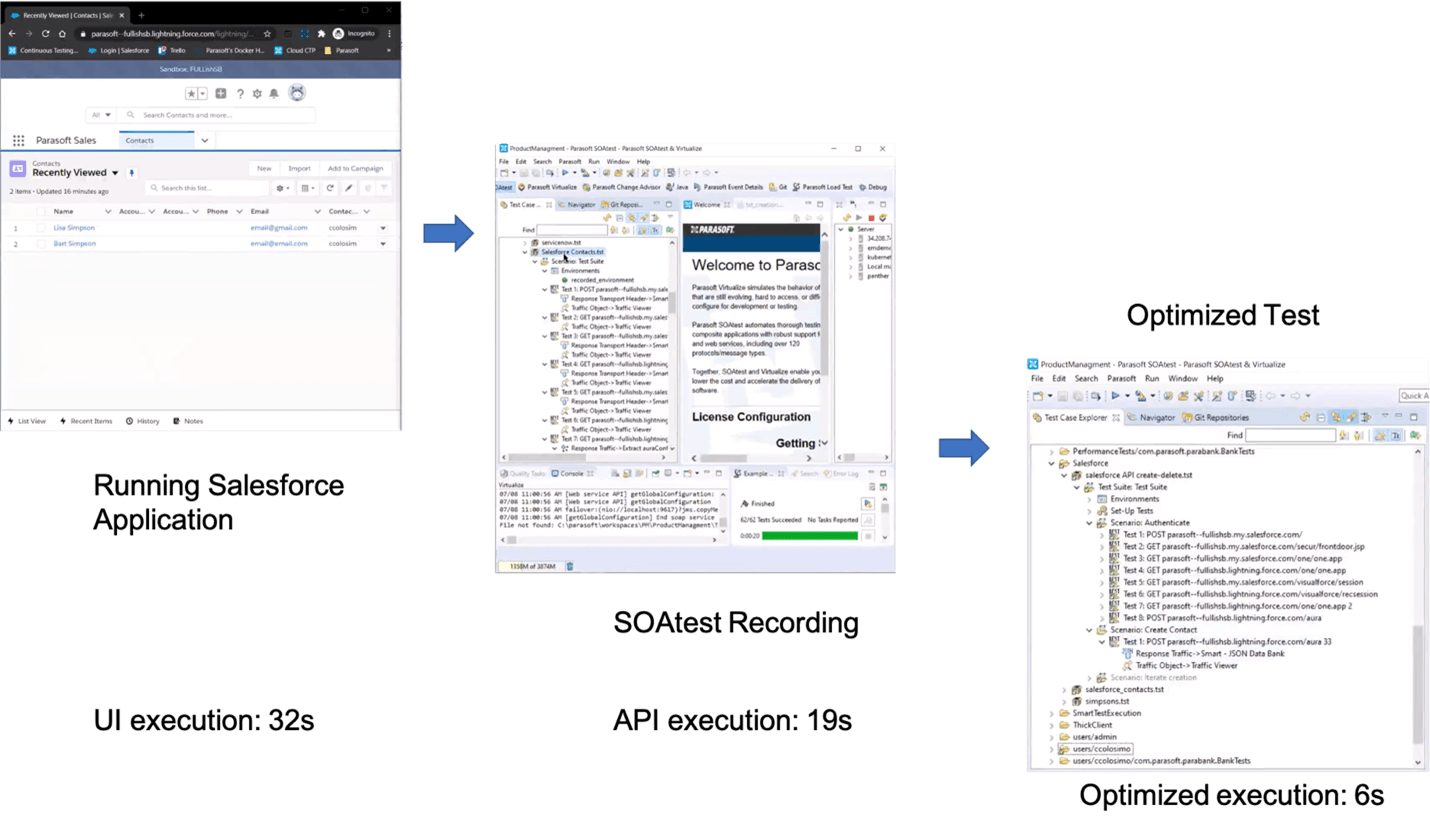Viewport: 1430px width, 831px height.
Task: Open the Recently Viewed list view dropdown
Action: [115, 173]
